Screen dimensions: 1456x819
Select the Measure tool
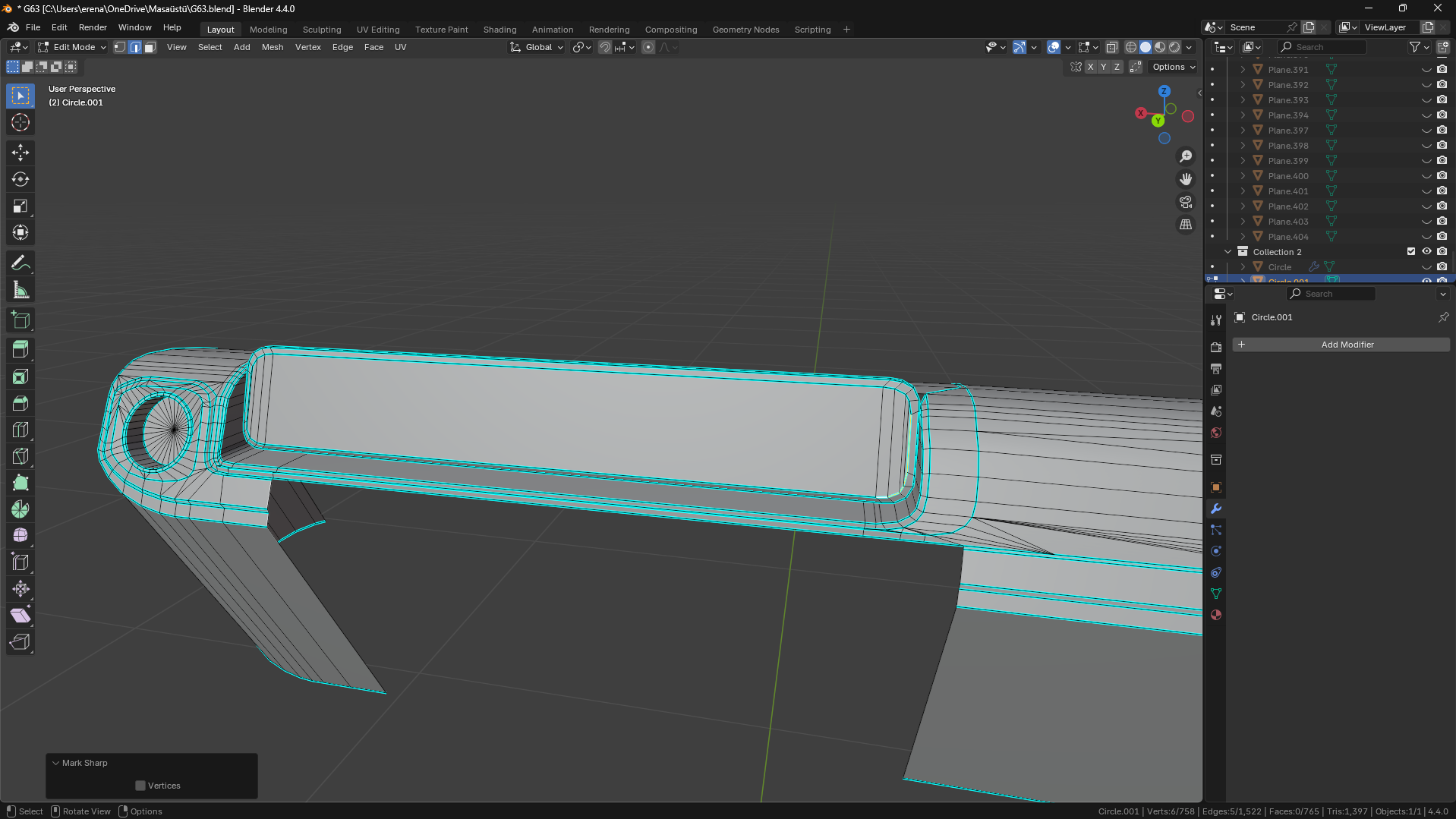20,290
